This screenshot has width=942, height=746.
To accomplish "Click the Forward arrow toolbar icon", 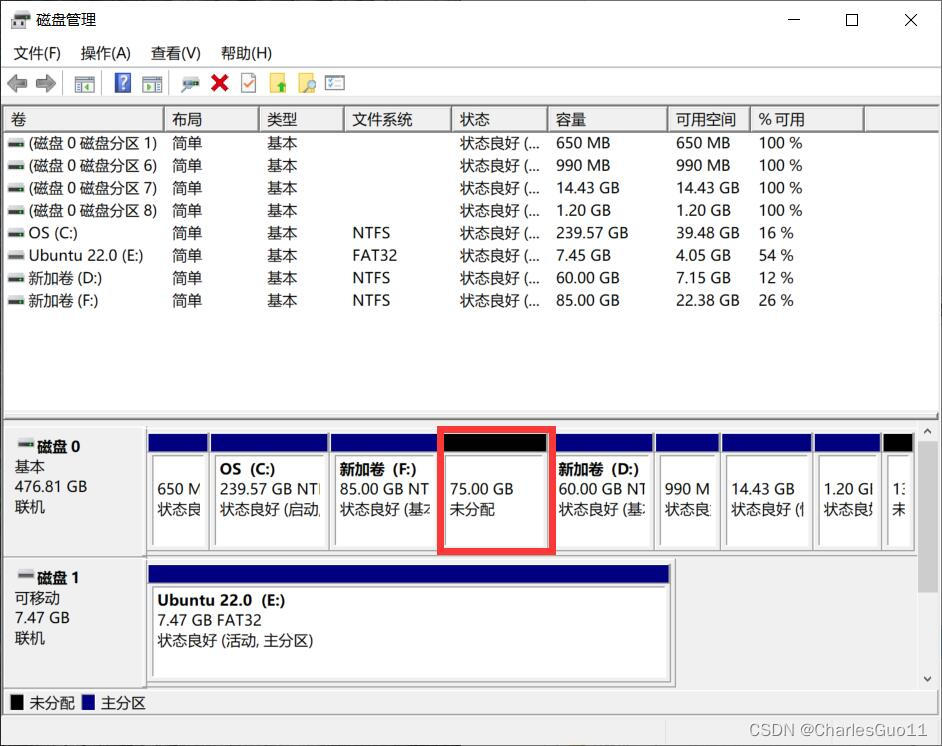I will pos(46,83).
